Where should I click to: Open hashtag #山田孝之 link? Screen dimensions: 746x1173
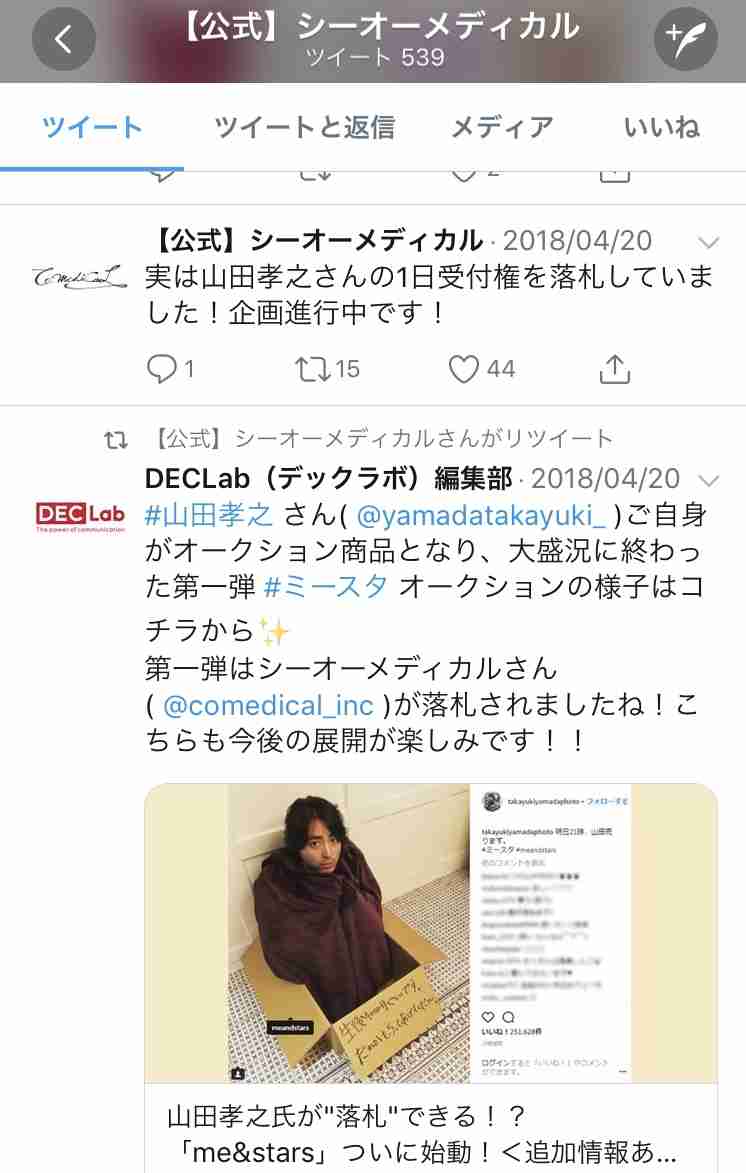pos(209,515)
